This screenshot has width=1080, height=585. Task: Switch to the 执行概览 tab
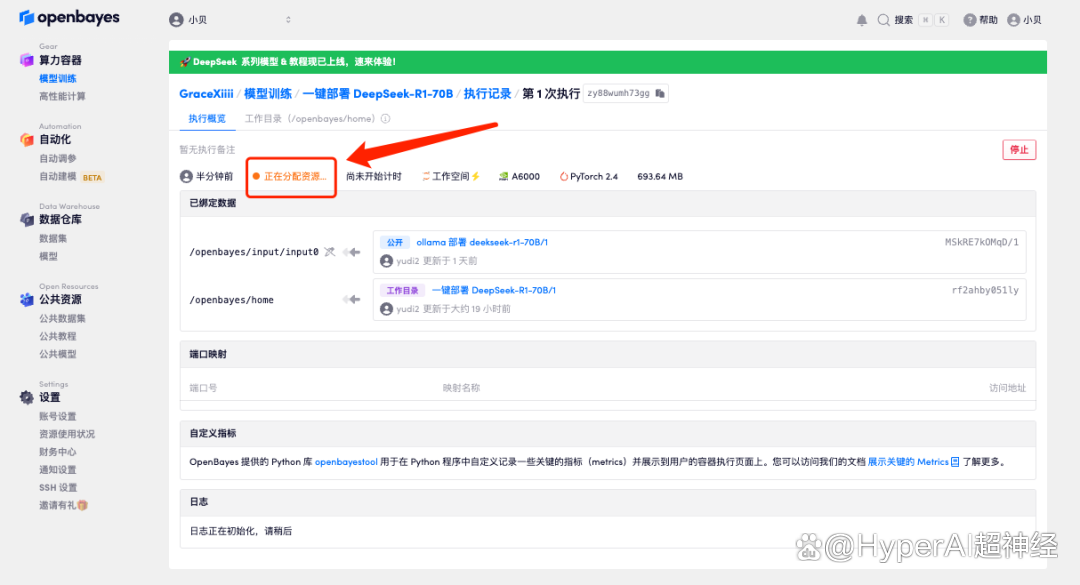pyautogui.click(x=208, y=119)
